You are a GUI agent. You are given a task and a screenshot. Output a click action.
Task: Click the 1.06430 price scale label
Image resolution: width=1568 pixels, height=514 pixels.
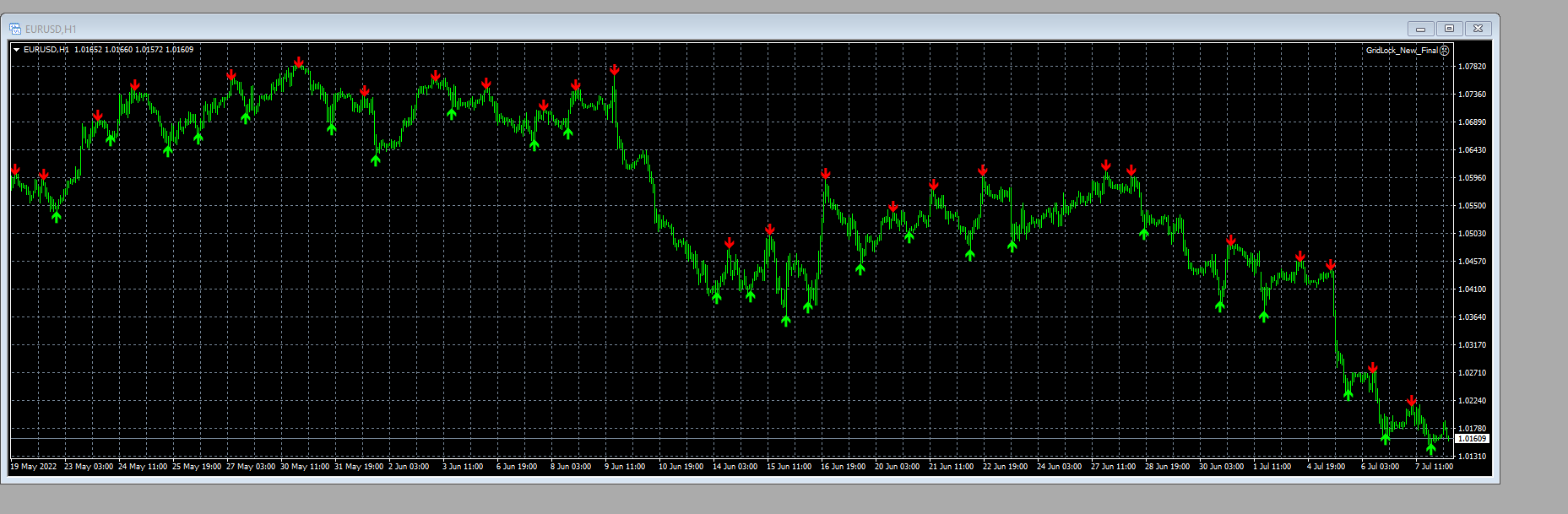1473,150
